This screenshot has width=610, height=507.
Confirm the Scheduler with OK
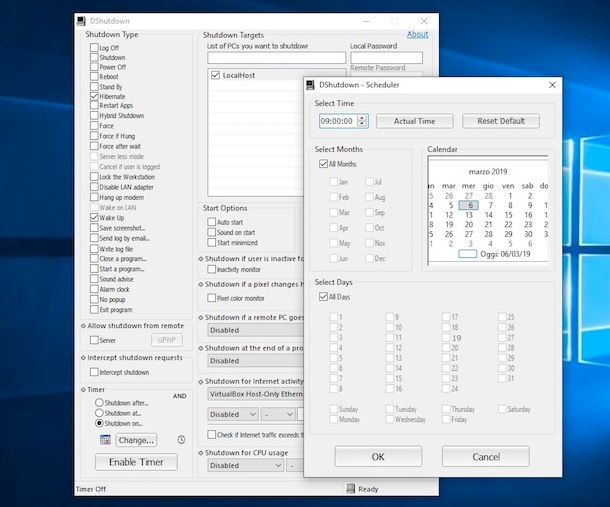(x=378, y=456)
